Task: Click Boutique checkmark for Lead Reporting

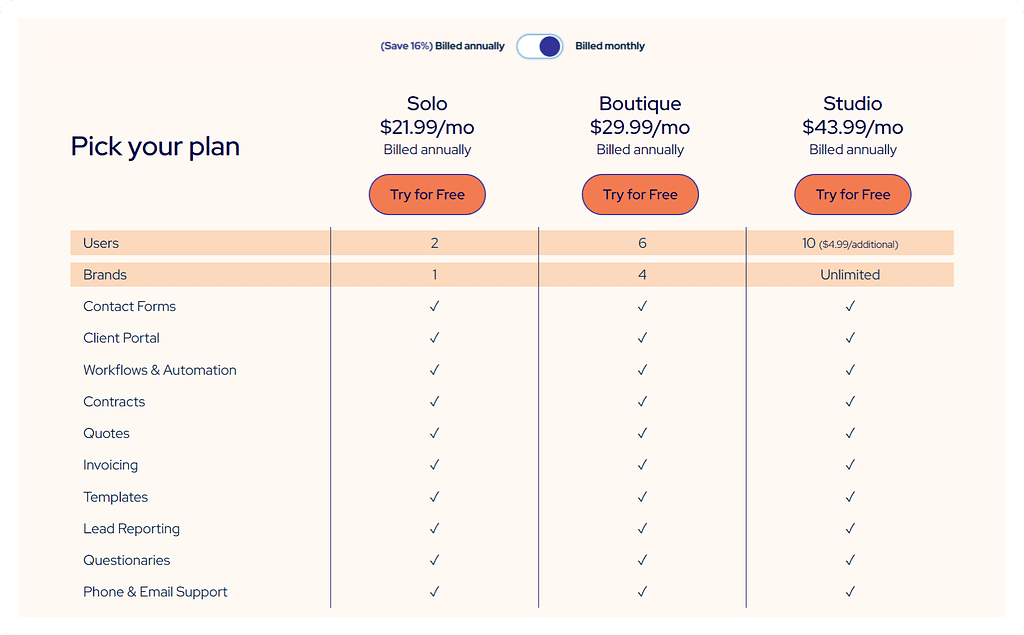Action: (643, 528)
